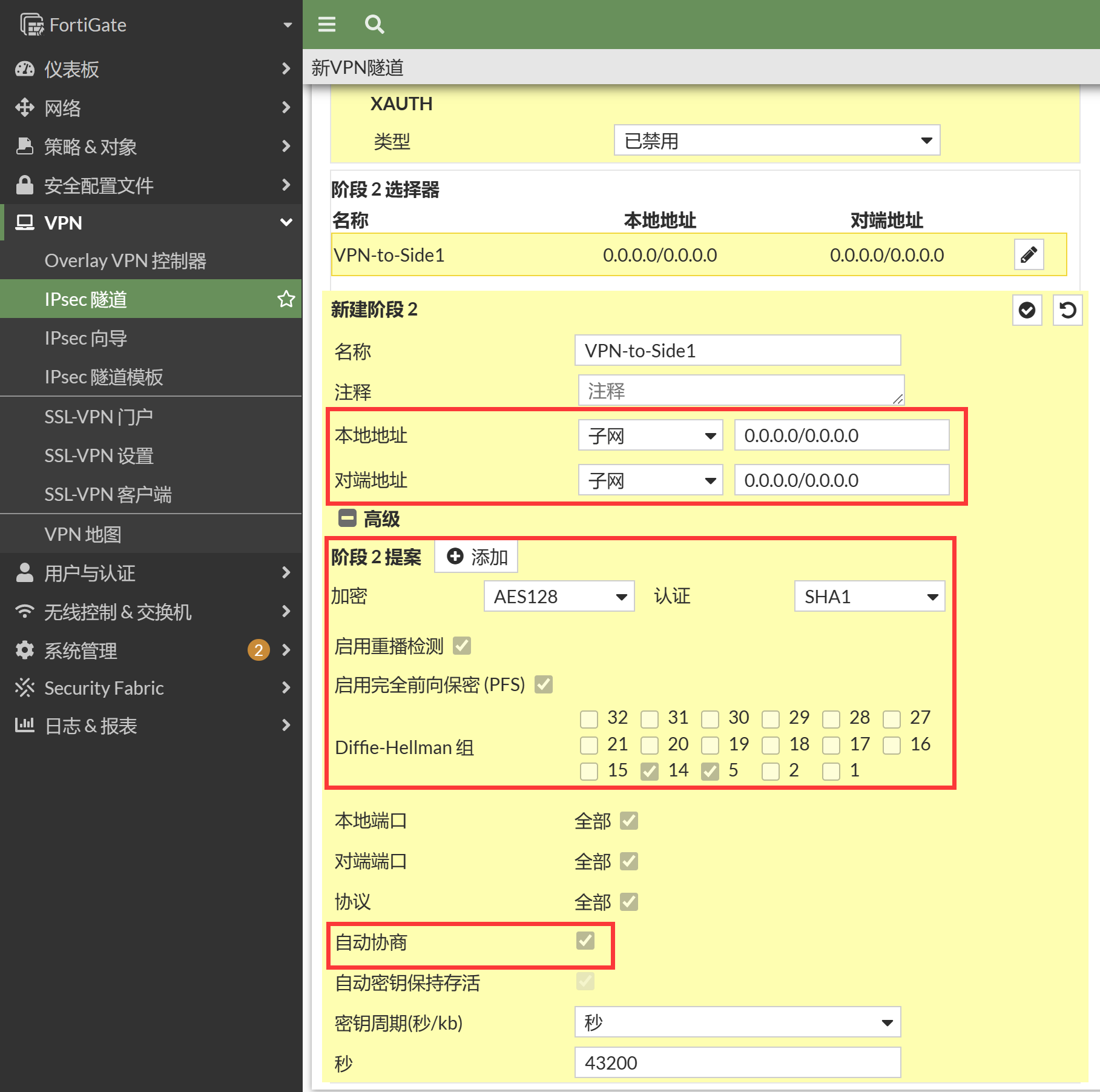Click the 注释 text field
Screen dimensions: 1100x1092
pyautogui.click(x=740, y=391)
